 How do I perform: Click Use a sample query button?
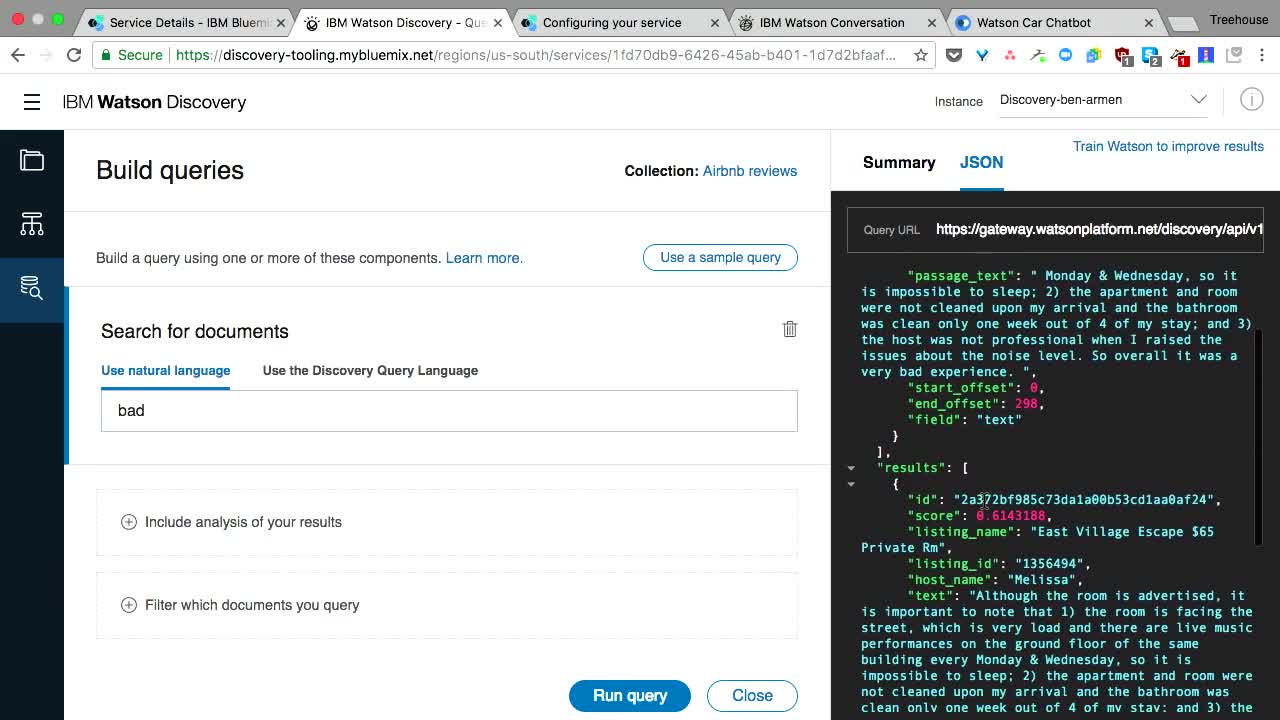click(x=720, y=257)
